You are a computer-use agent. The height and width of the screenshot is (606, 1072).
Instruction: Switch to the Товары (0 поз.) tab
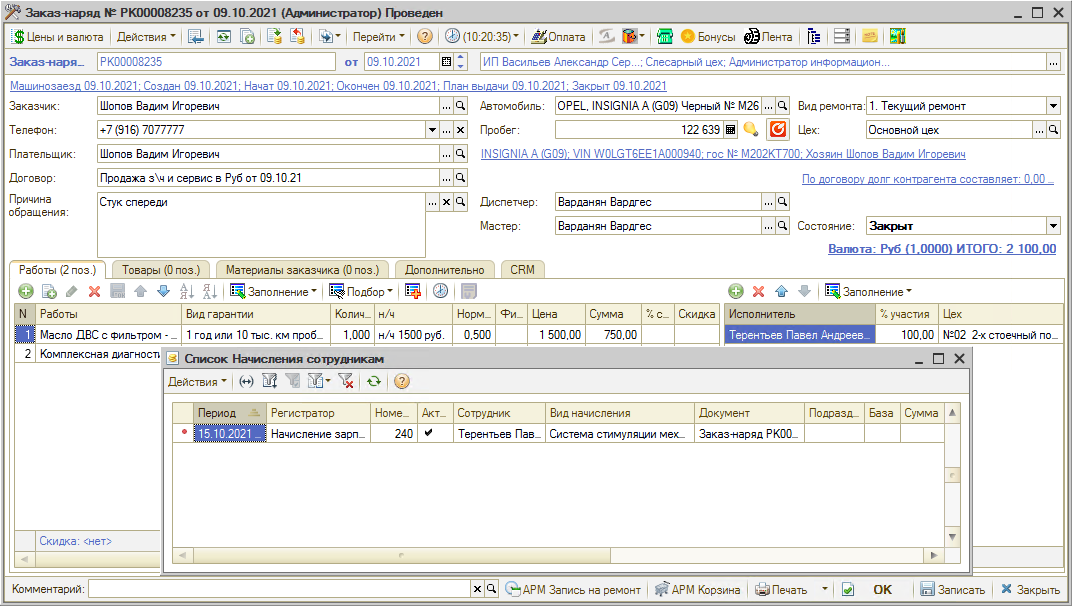click(x=161, y=269)
